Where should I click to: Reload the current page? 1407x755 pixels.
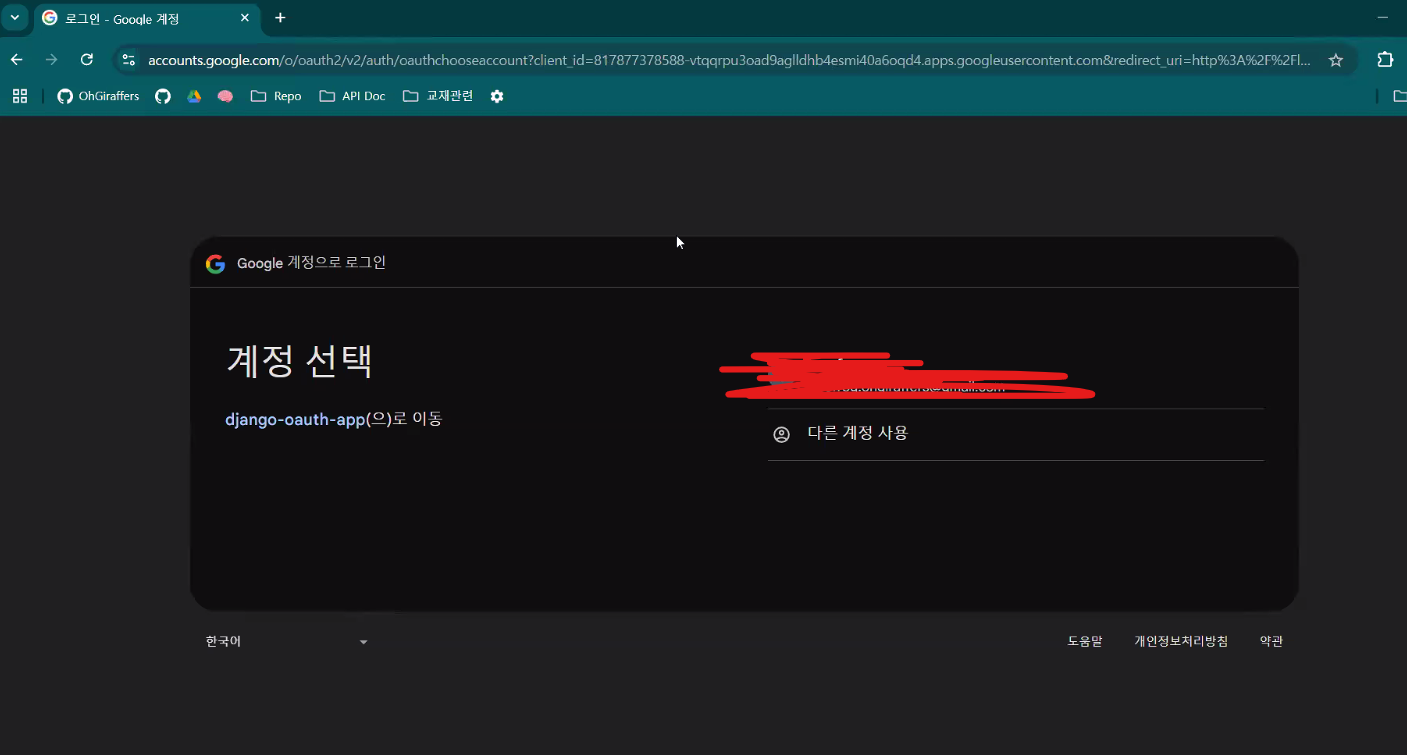click(87, 60)
